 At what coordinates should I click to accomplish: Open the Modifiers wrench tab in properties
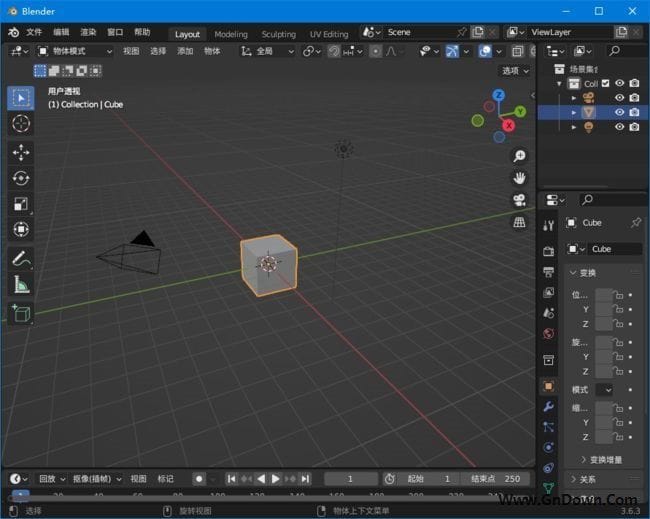coord(548,407)
